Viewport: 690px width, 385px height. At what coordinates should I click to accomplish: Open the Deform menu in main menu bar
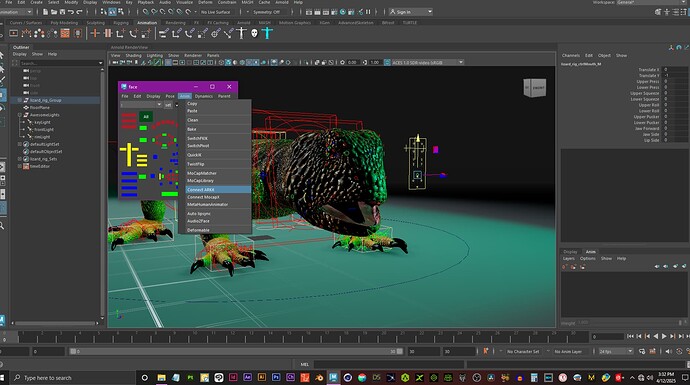tap(205, 2)
